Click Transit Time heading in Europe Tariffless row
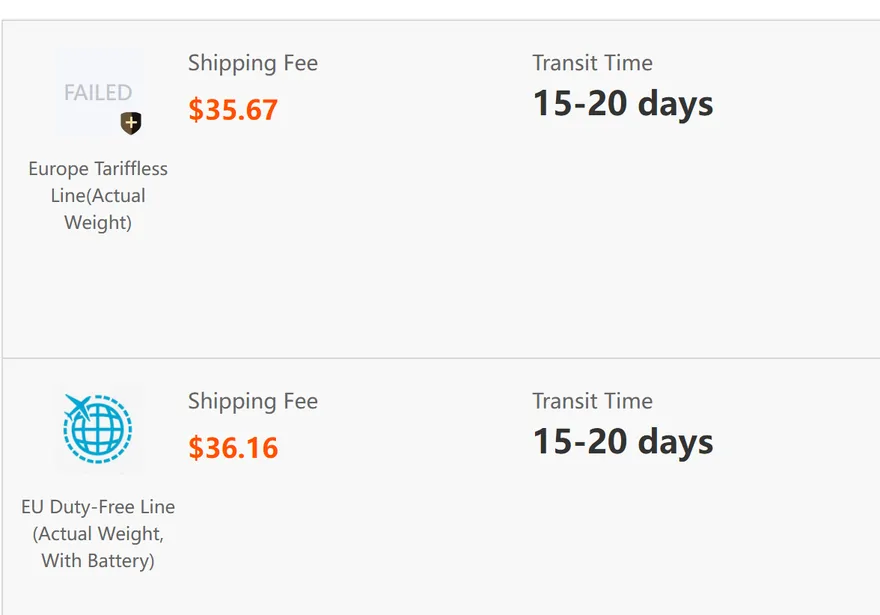This screenshot has height=615, width=880. click(x=592, y=63)
